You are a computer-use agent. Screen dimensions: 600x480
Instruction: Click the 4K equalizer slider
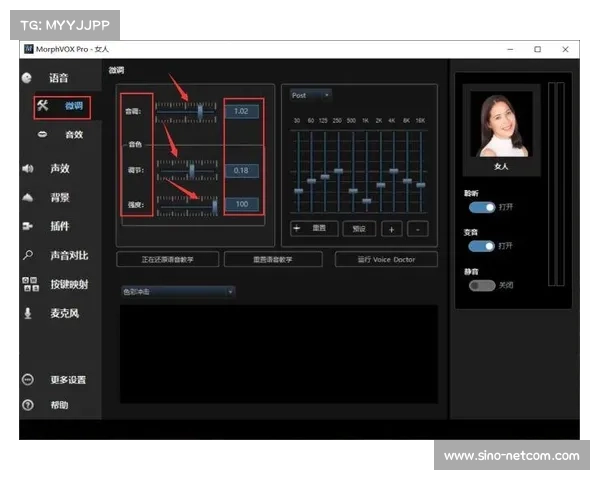pyautogui.click(x=394, y=171)
